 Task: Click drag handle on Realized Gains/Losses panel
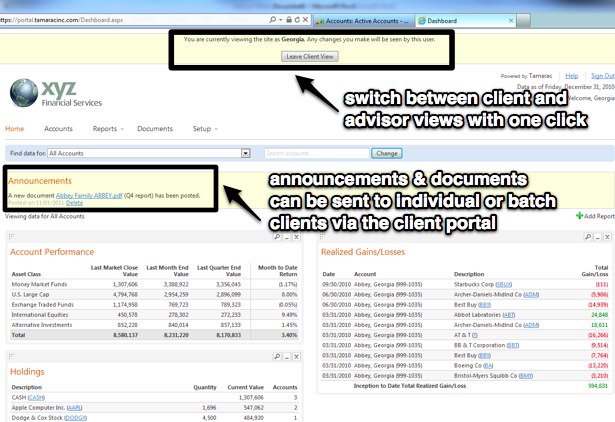322,236
